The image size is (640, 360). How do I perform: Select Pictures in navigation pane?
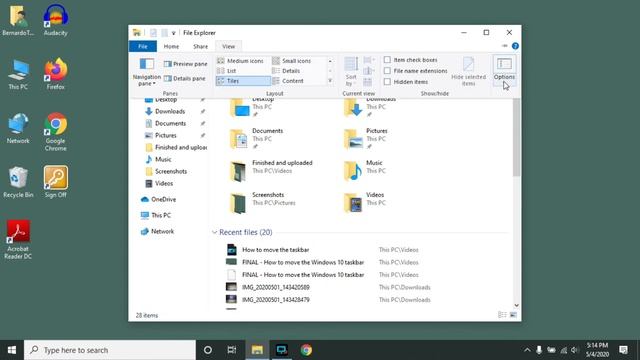165,136
